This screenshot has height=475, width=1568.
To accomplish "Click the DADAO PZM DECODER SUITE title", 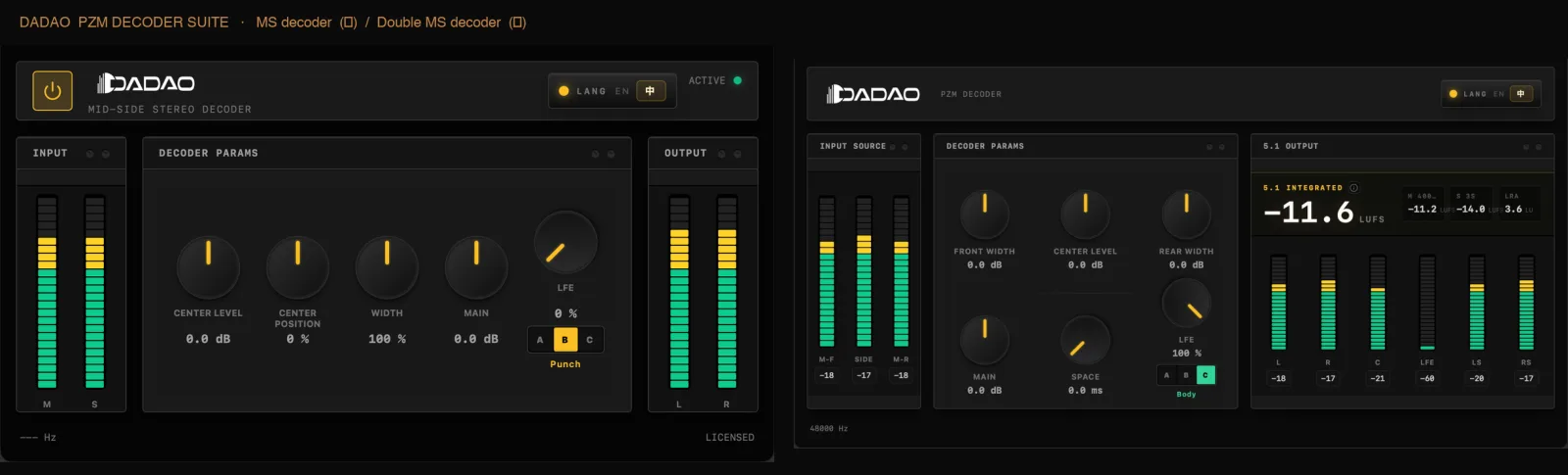I will (x=124, y=22).
